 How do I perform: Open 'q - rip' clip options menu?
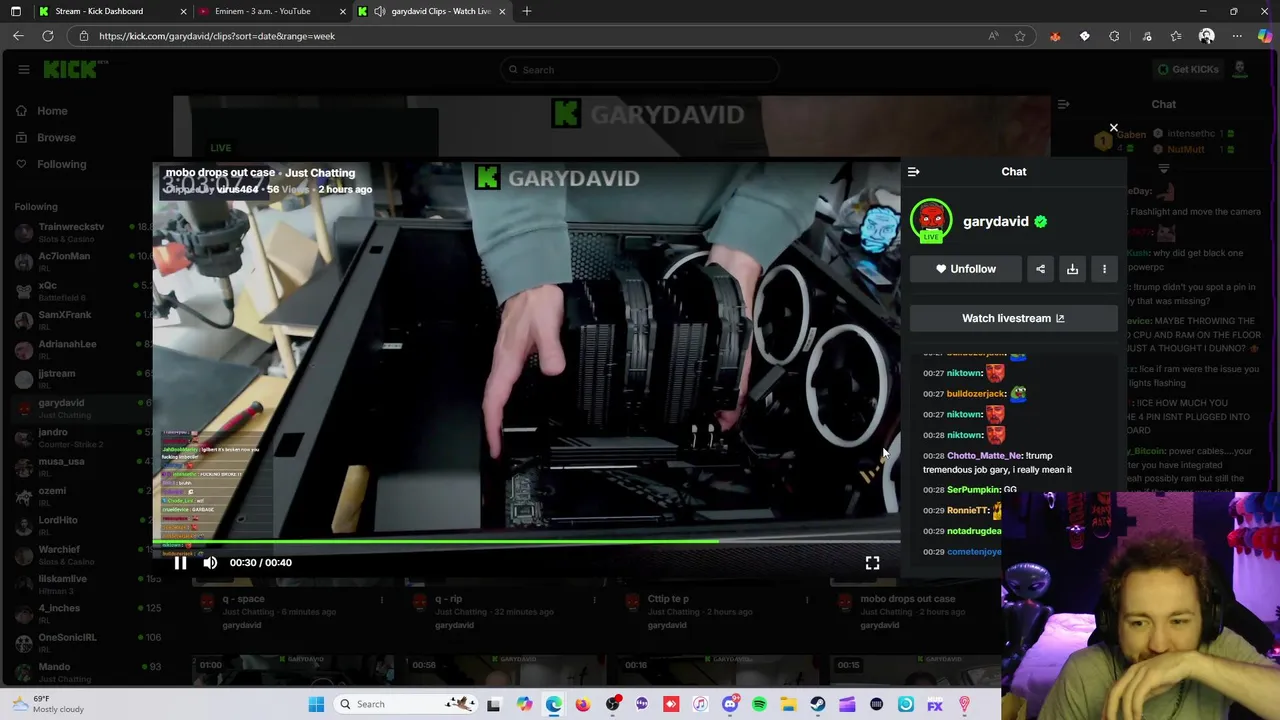click(x=594, y=600)
